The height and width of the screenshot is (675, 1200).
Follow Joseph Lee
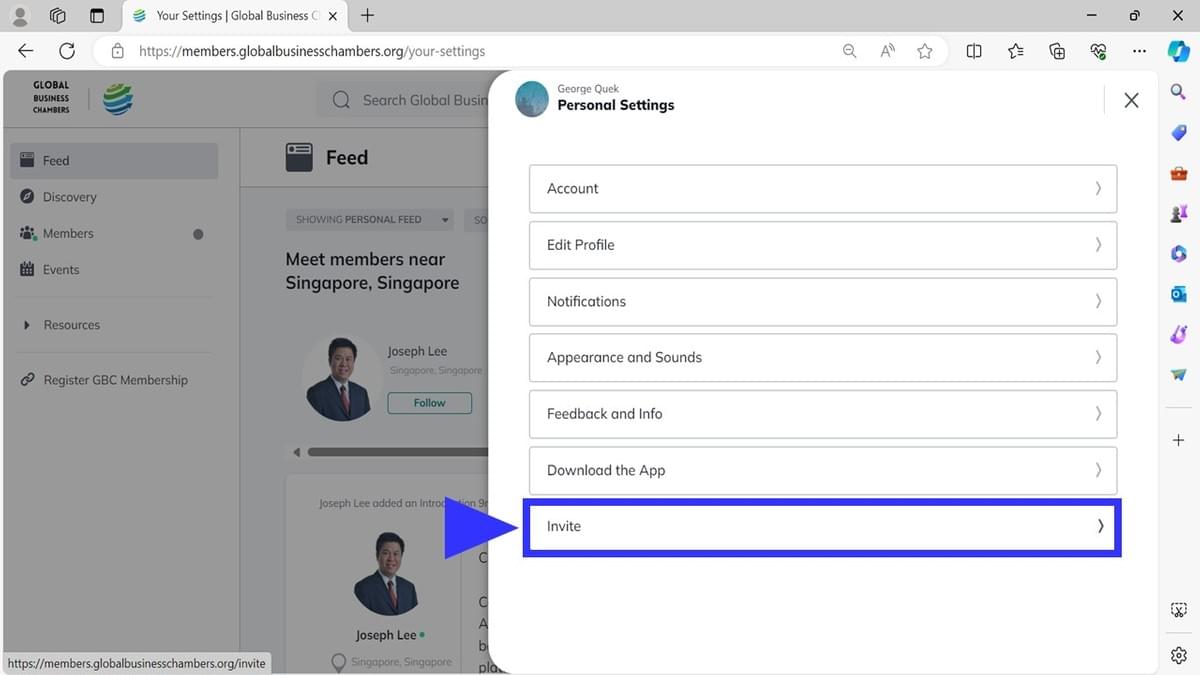coord(430,403)
